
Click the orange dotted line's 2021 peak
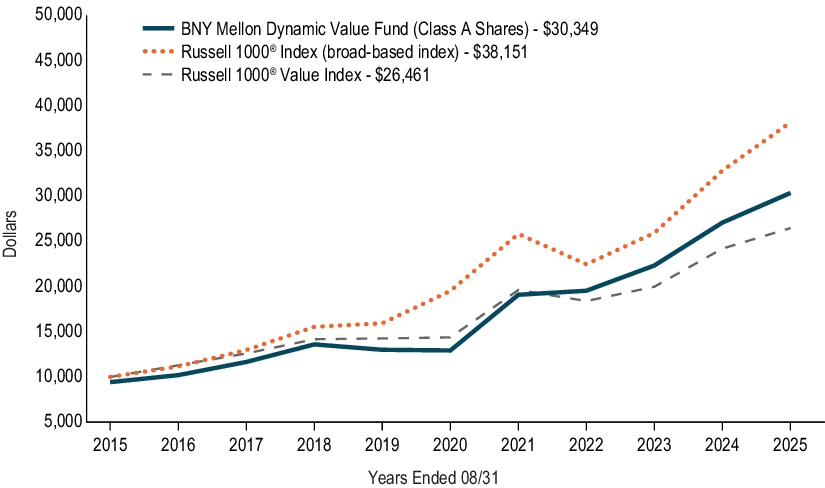518,234
